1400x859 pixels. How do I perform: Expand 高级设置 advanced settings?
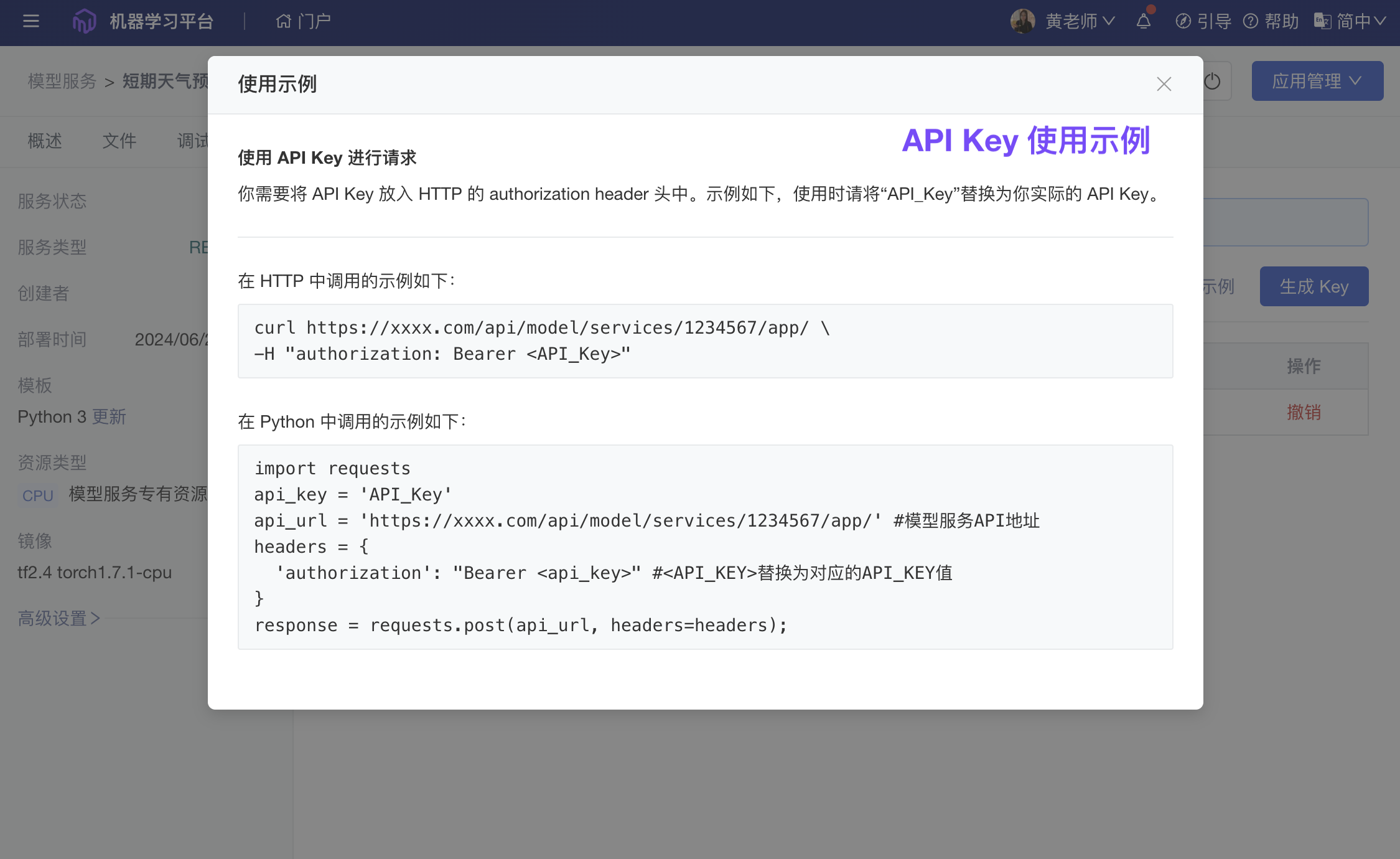point(58,618)
